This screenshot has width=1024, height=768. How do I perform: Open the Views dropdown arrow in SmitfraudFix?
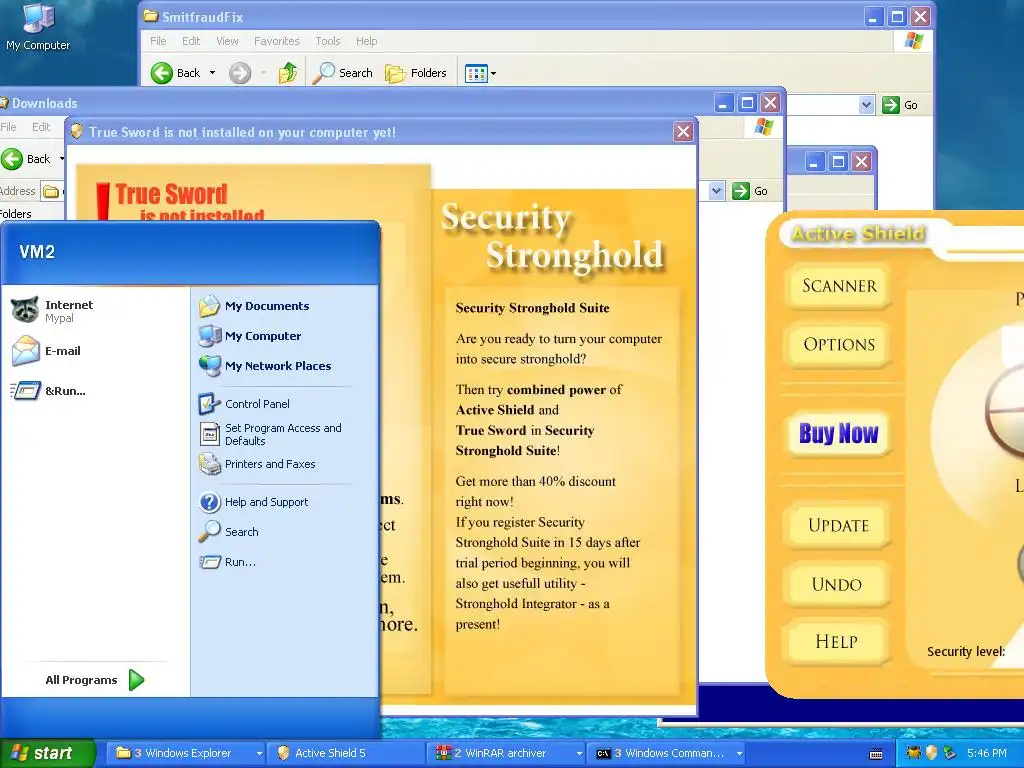coord(493,74)
